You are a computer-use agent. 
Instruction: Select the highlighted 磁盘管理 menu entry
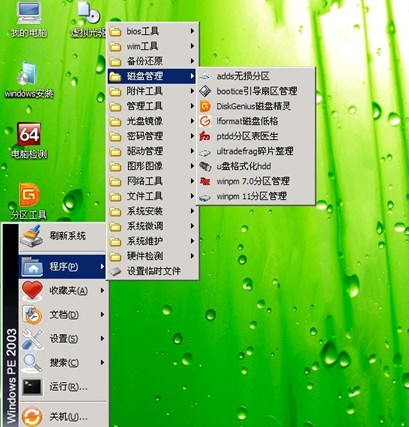153,76
